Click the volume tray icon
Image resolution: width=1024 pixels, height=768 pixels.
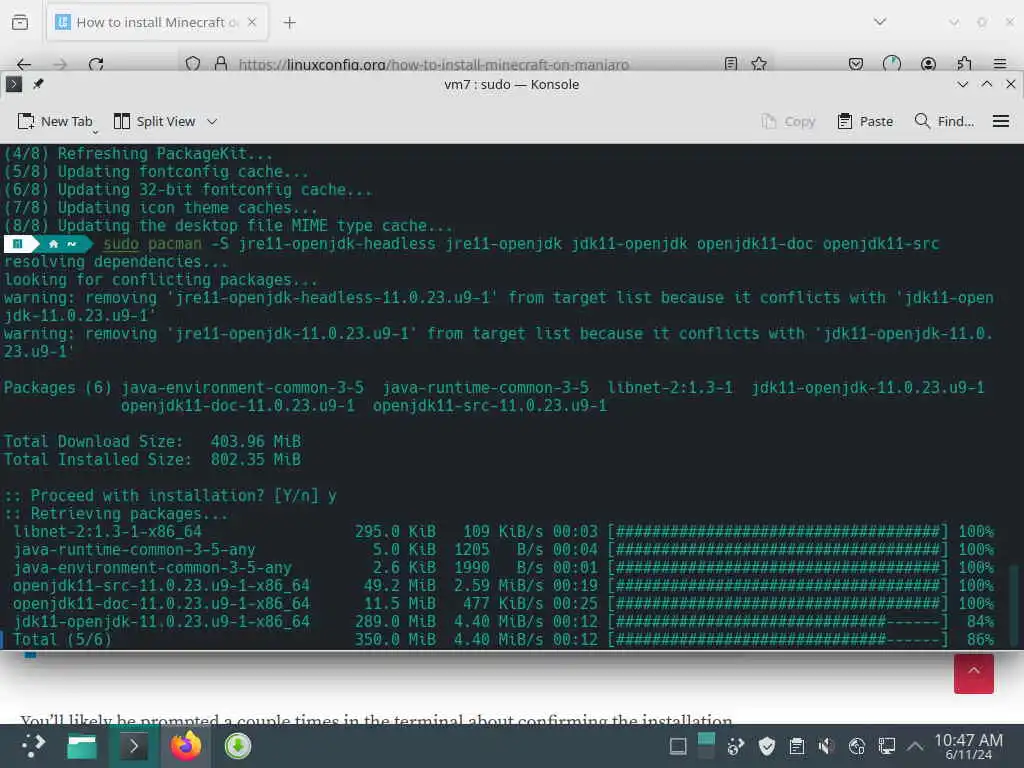pyautogui.click(x=826, y=746)
